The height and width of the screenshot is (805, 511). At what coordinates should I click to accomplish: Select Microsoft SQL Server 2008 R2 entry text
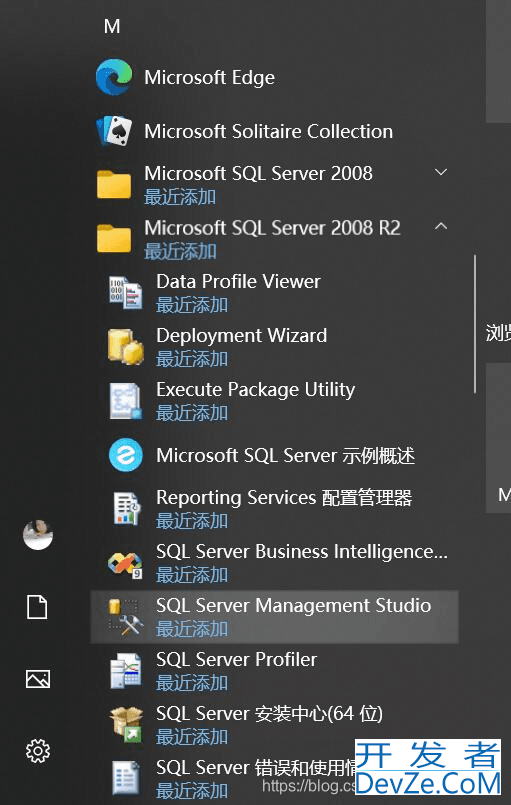(x=272, y=227)
